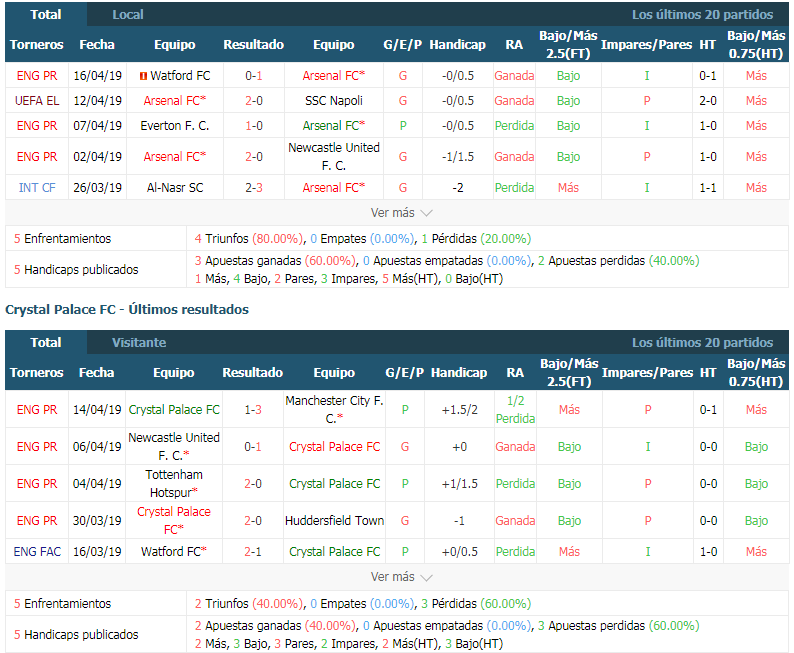Expand Ver más under Crystal Palace results
This screenshot has width=794, height=653.
coord(401,577)
